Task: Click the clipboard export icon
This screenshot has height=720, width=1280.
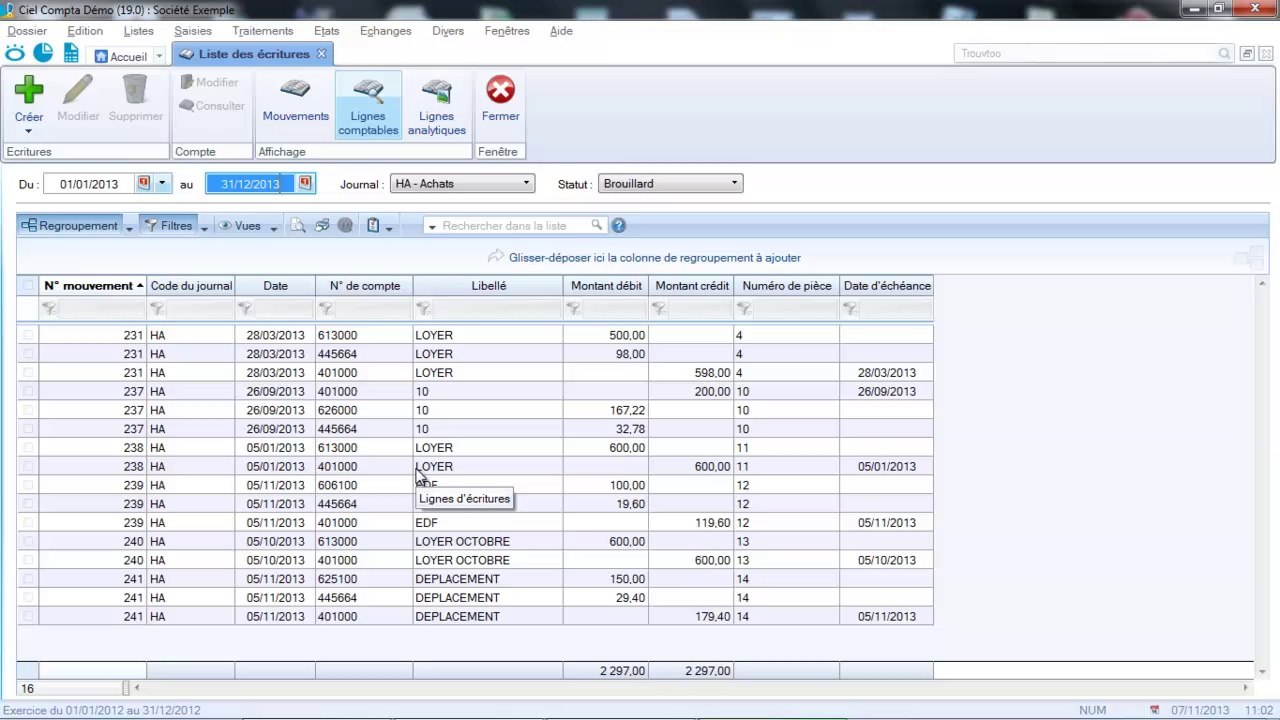Action: (x=373, y=226)
